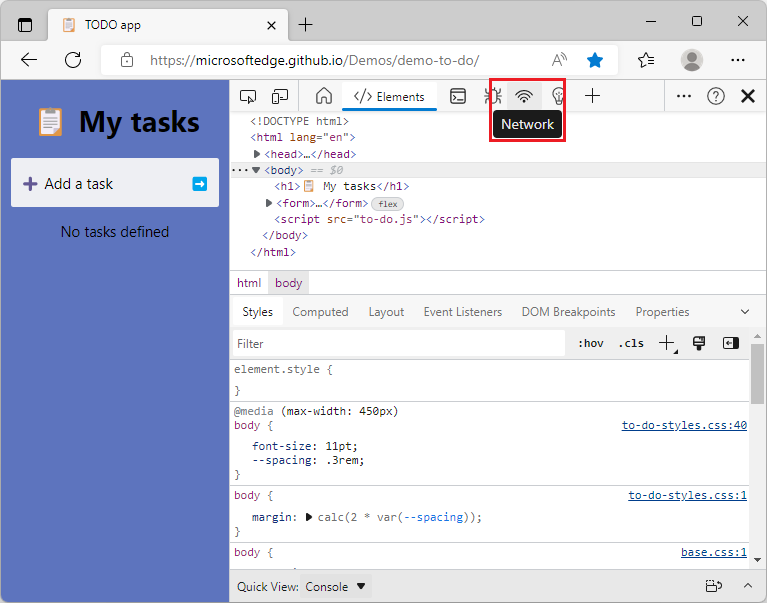The image size is (767, 603).
Task: Open the Sources bug icon tool
Action: click(x=493, y=96)
